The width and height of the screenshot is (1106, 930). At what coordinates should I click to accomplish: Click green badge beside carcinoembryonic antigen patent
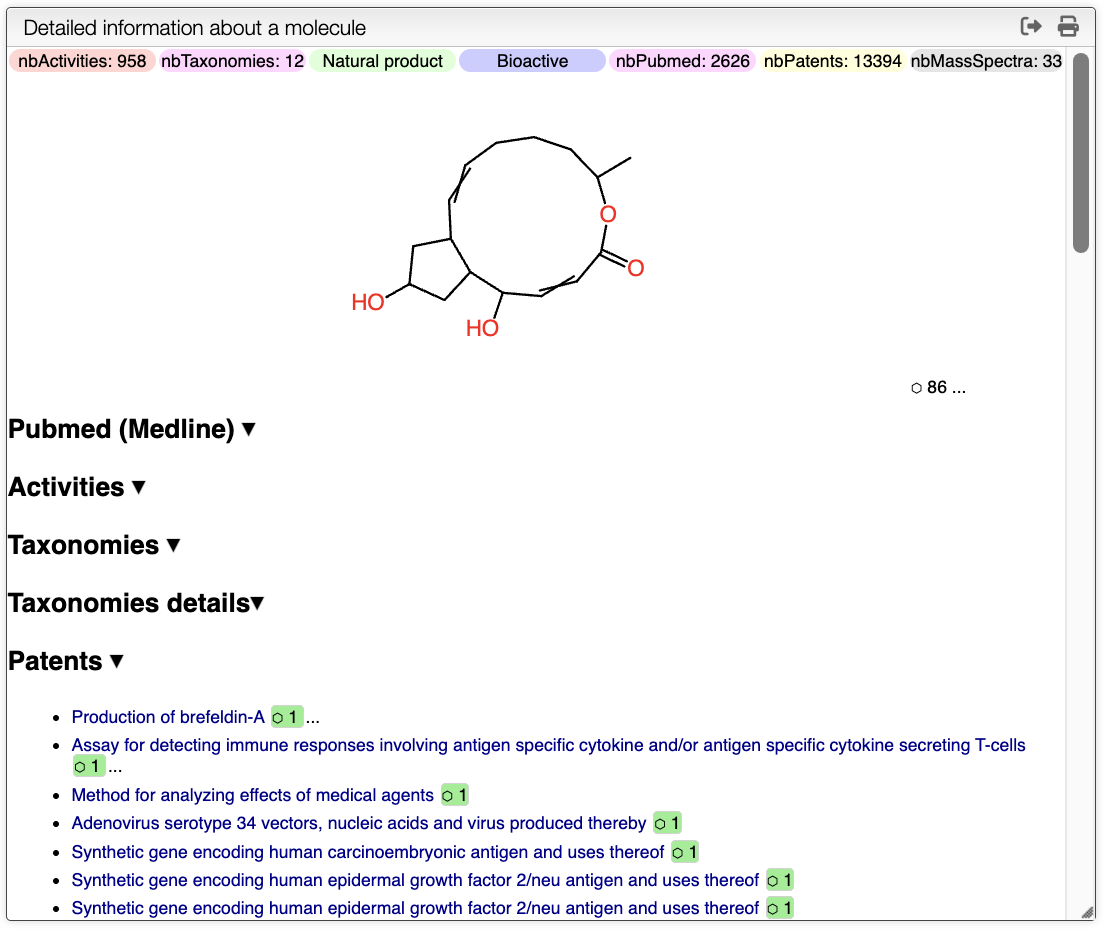tap(685, 852)
